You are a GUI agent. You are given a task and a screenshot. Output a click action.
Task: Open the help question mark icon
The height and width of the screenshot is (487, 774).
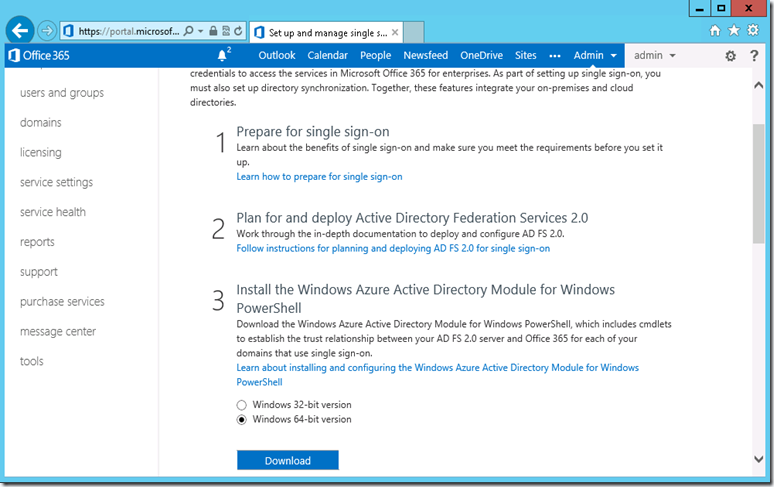point(754,56)
